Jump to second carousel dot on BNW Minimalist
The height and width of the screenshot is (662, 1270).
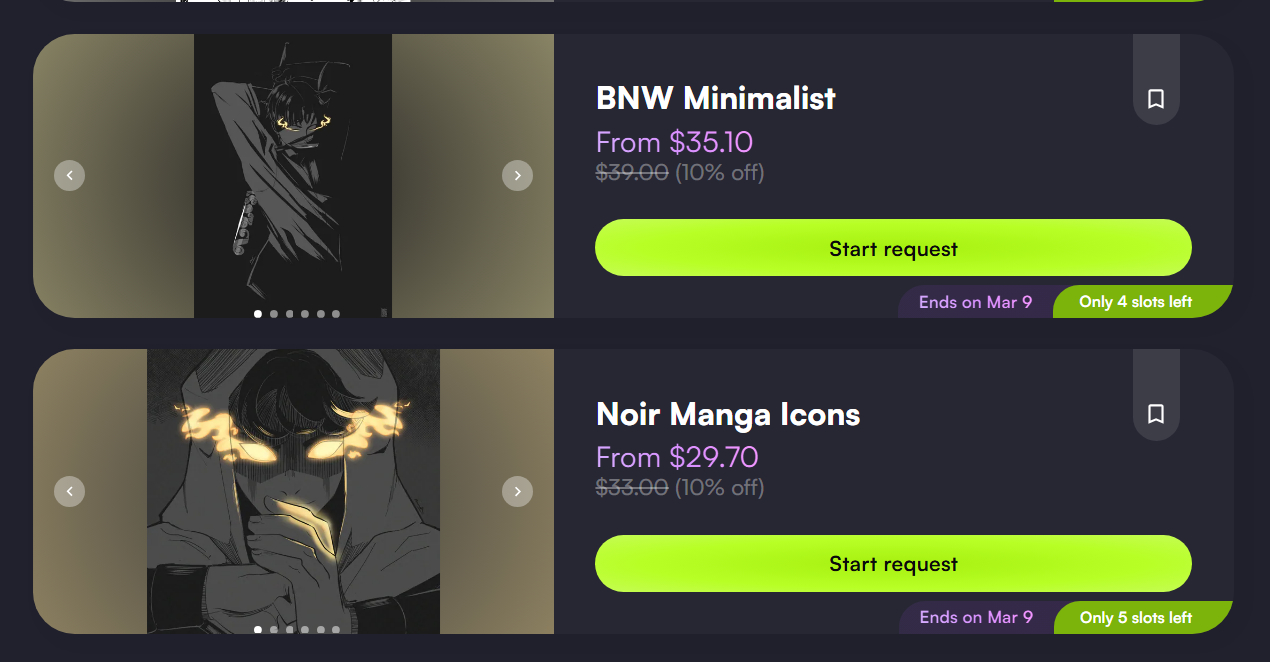[274, 314]
